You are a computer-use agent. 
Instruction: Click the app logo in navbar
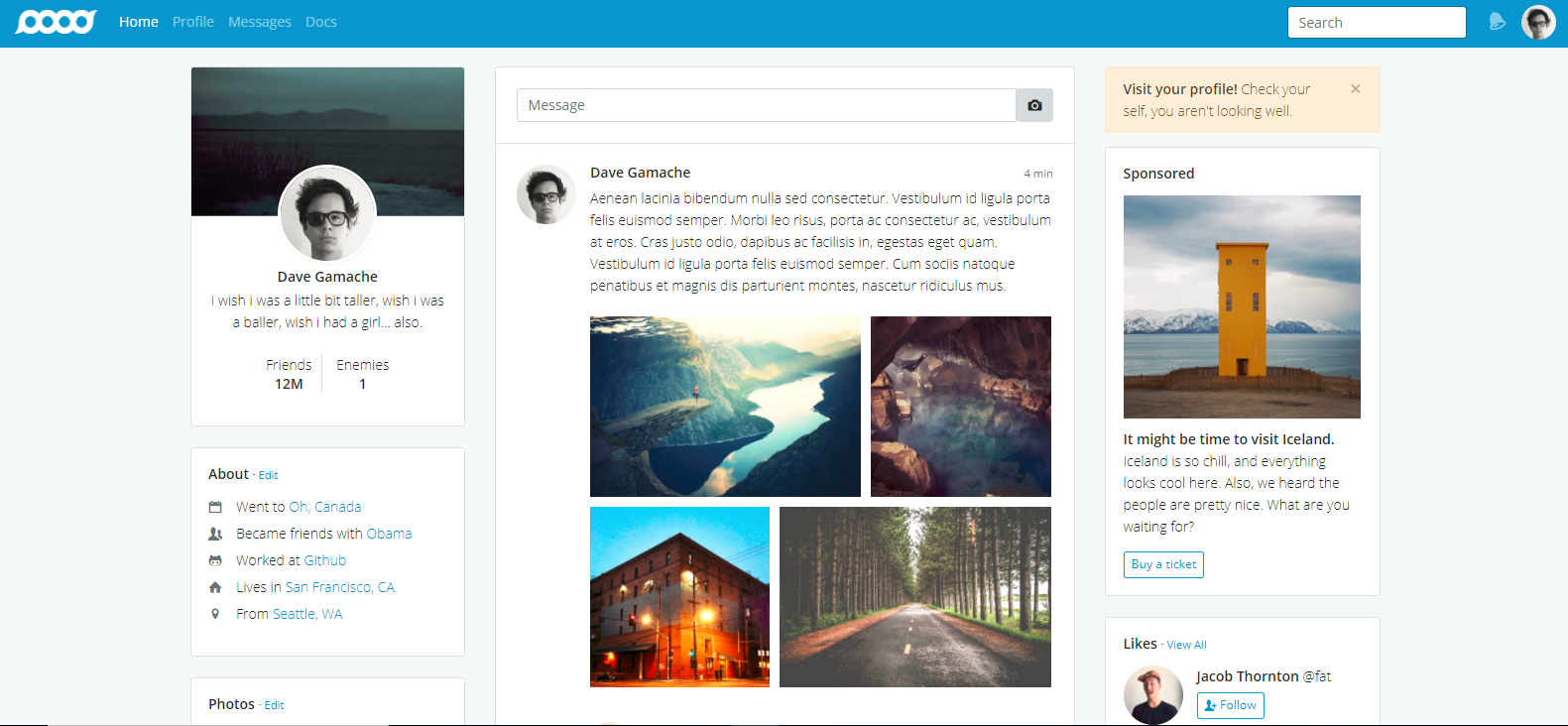(57, 22)
